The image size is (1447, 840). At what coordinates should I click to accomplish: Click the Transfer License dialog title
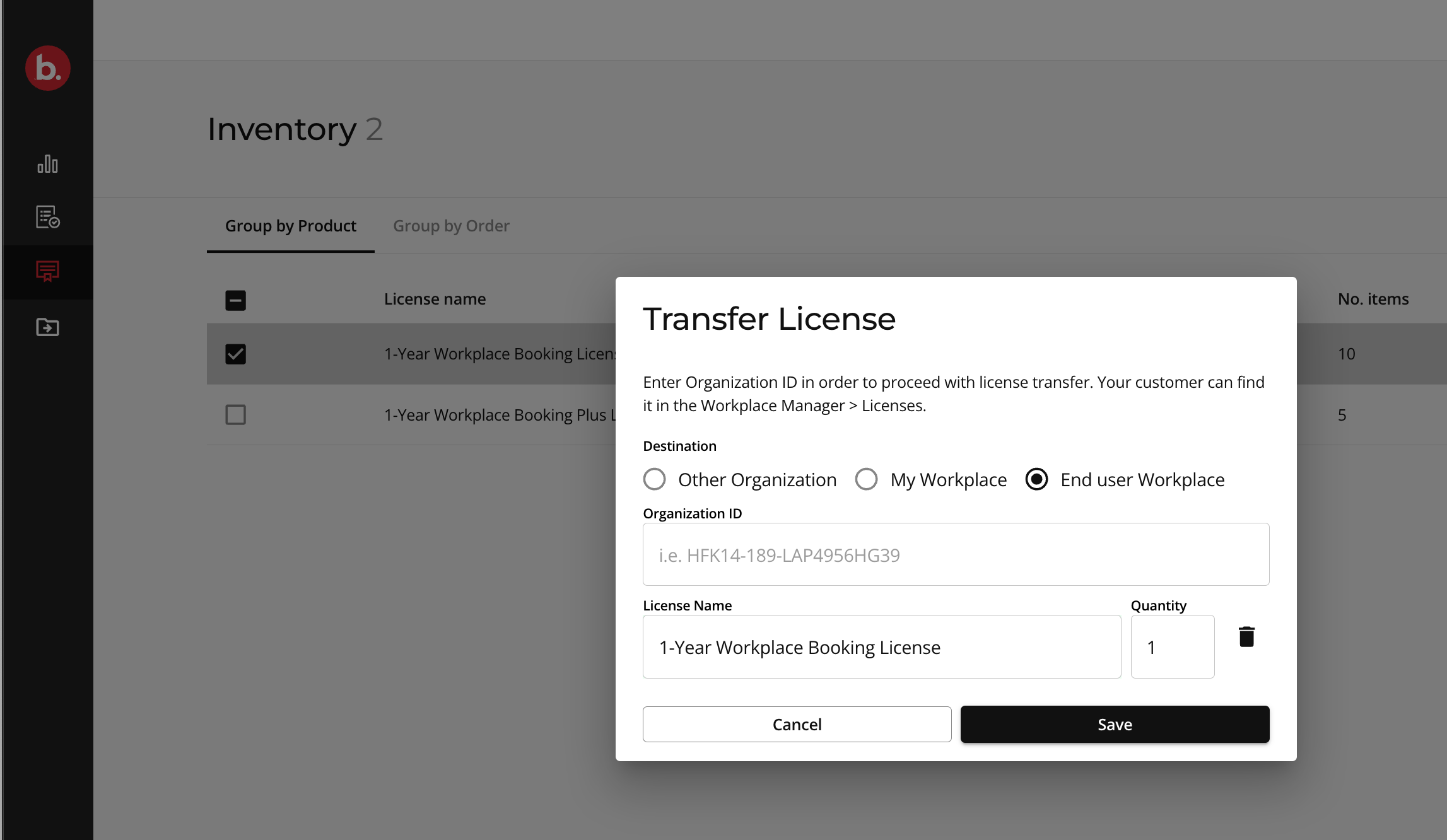770,318
